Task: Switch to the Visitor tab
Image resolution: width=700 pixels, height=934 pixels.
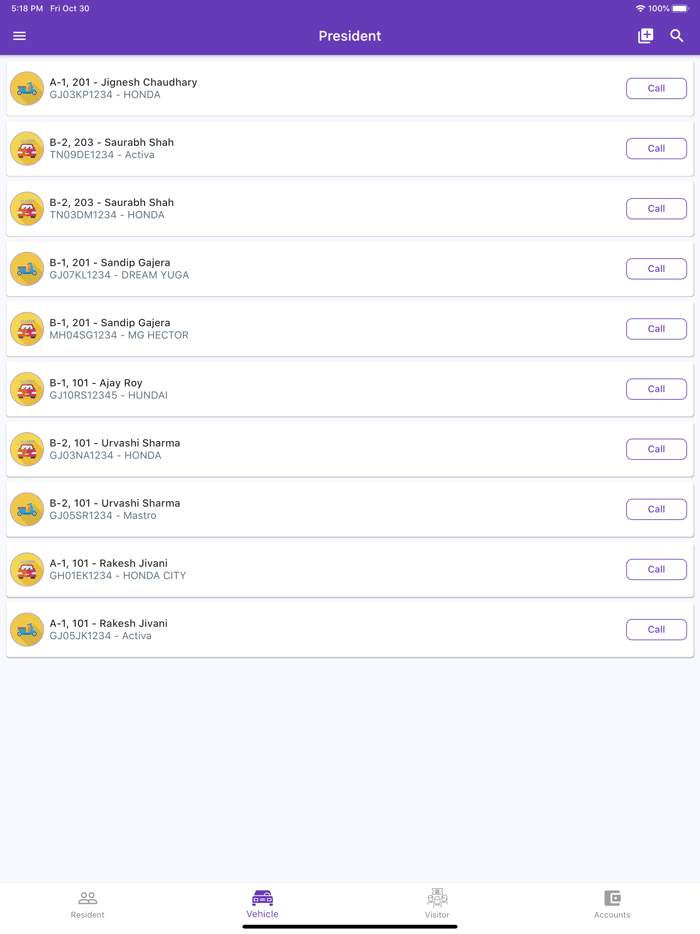Action: click(x=437, y=903)
